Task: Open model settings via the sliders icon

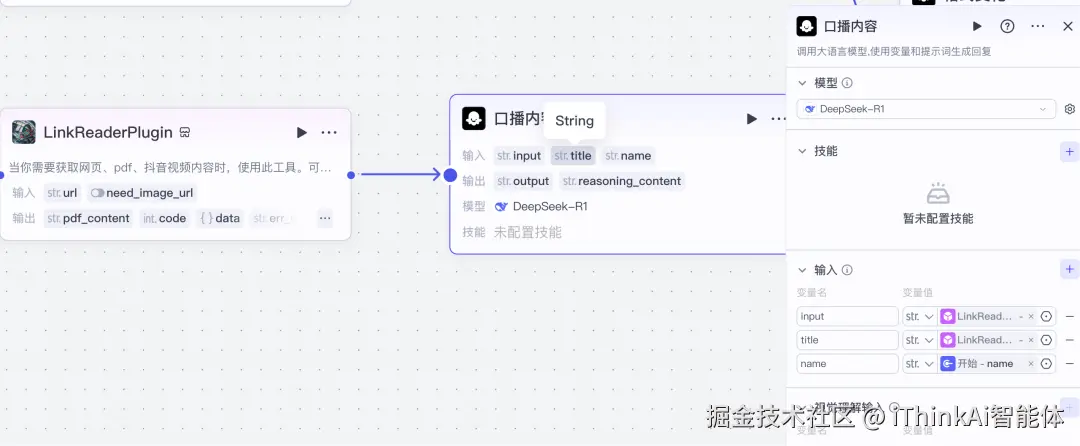Action: [x=1070, y=109]
